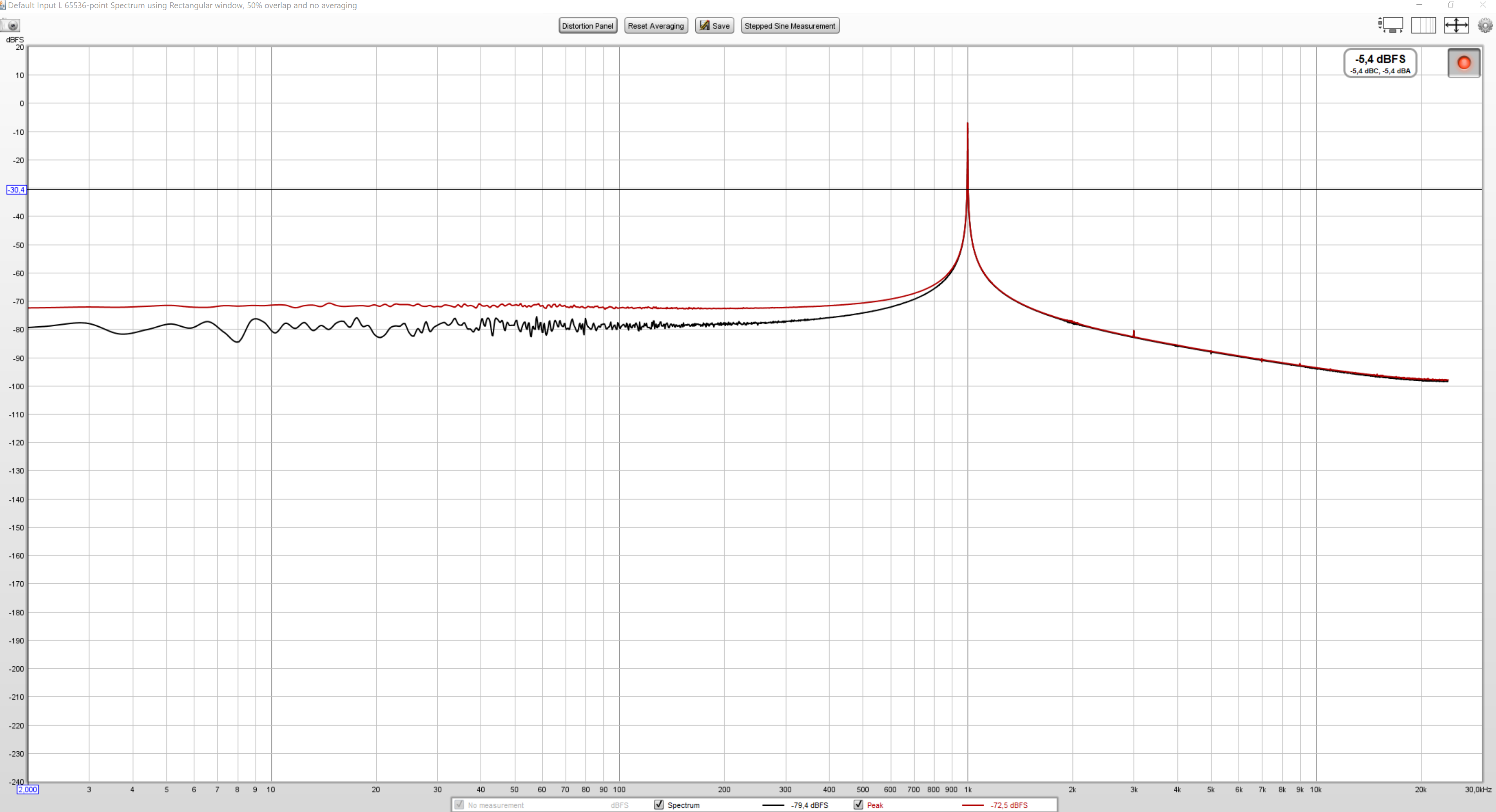Click the 2,000 frequency axis start field
Screen dimensions: 1496x812
click(x=27, y=789)
